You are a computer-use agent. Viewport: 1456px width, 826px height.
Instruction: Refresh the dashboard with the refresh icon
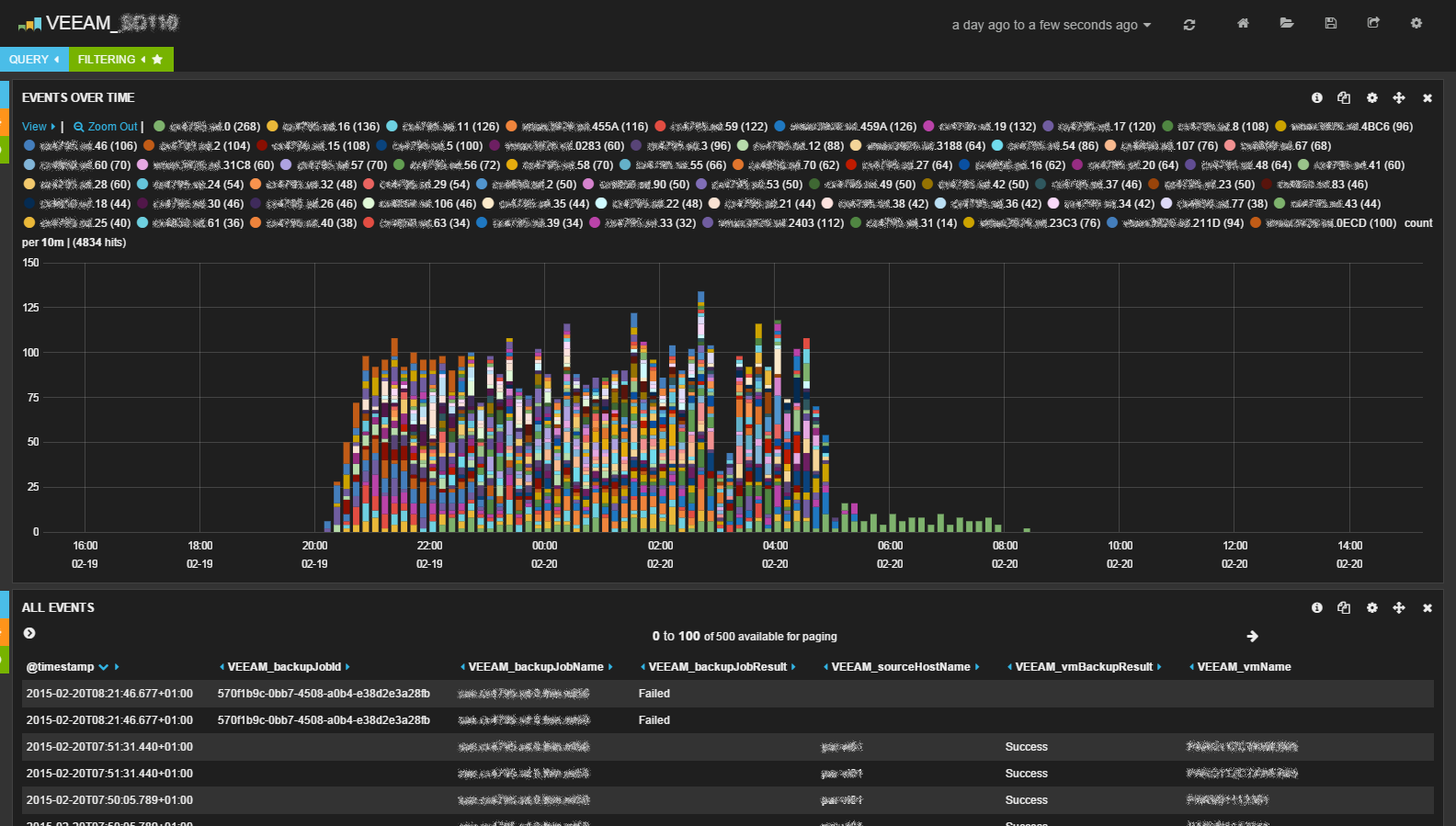[x=1189, y=25]
